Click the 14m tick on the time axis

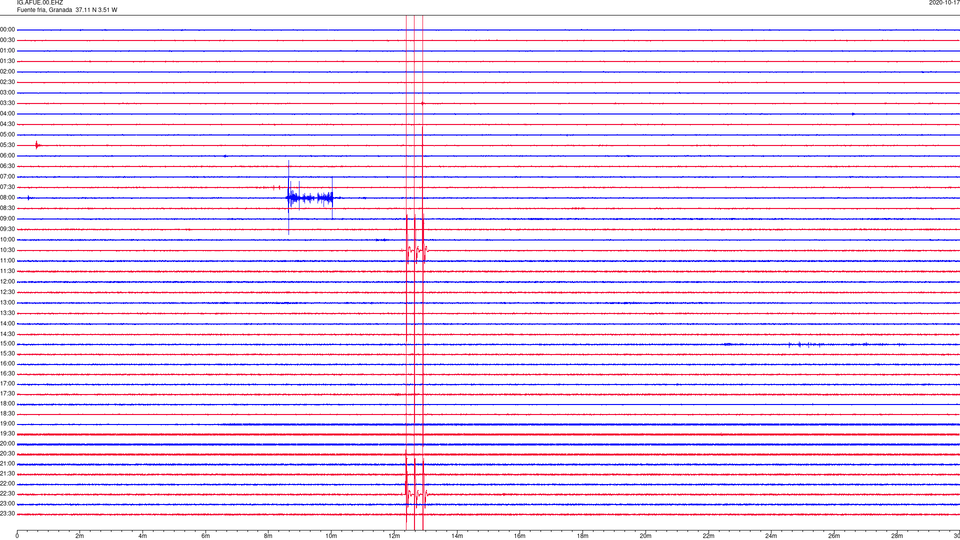pos(457,536)
